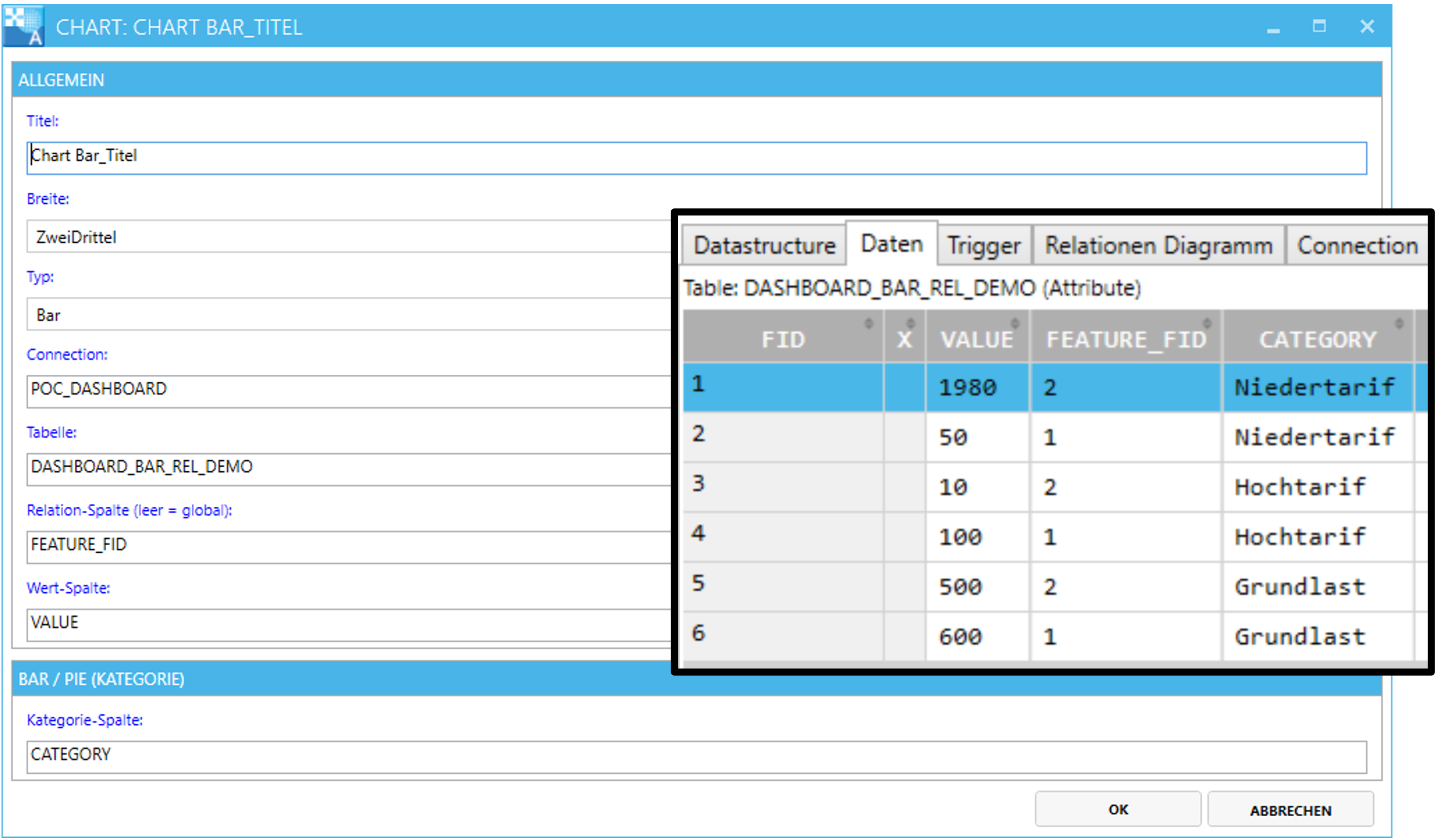Switch to the Datastructure tab
Image resolution: width=1440 pixels, height=840 pixels.
[x=765, y=246]
